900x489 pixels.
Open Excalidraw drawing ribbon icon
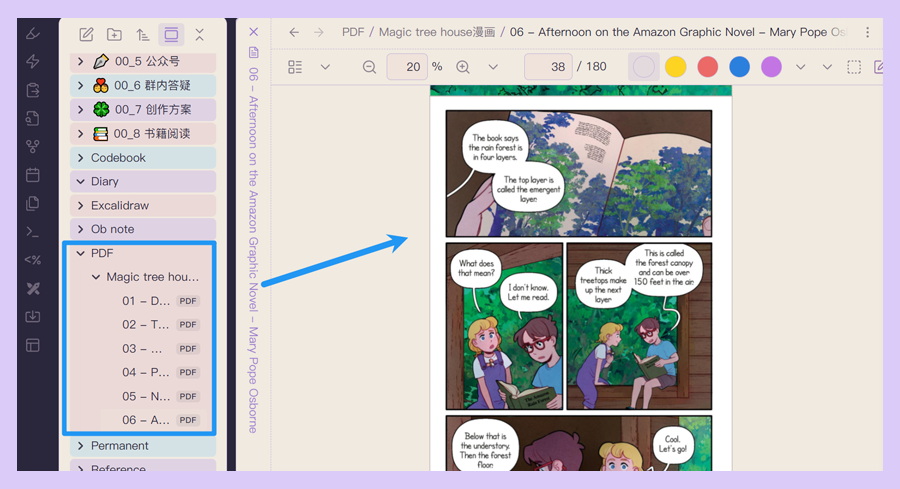(x=33, y=34)
